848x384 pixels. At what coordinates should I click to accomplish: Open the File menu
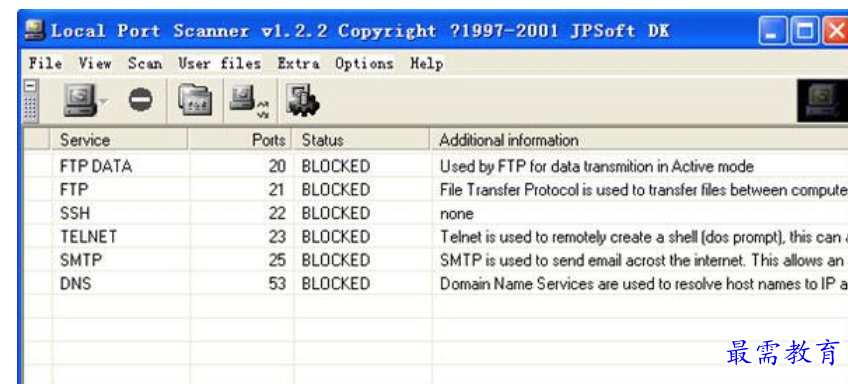[x=45, y=63]
